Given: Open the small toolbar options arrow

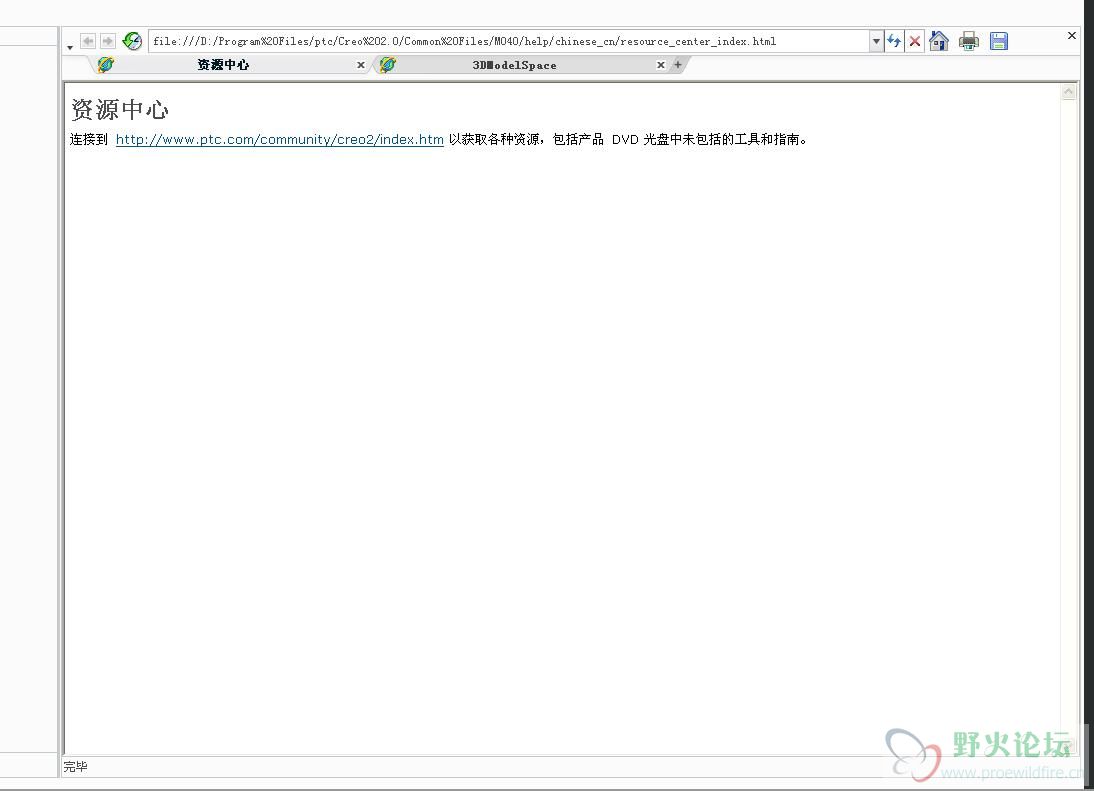Looking at the screenshot, I should [x=70, y=47].
